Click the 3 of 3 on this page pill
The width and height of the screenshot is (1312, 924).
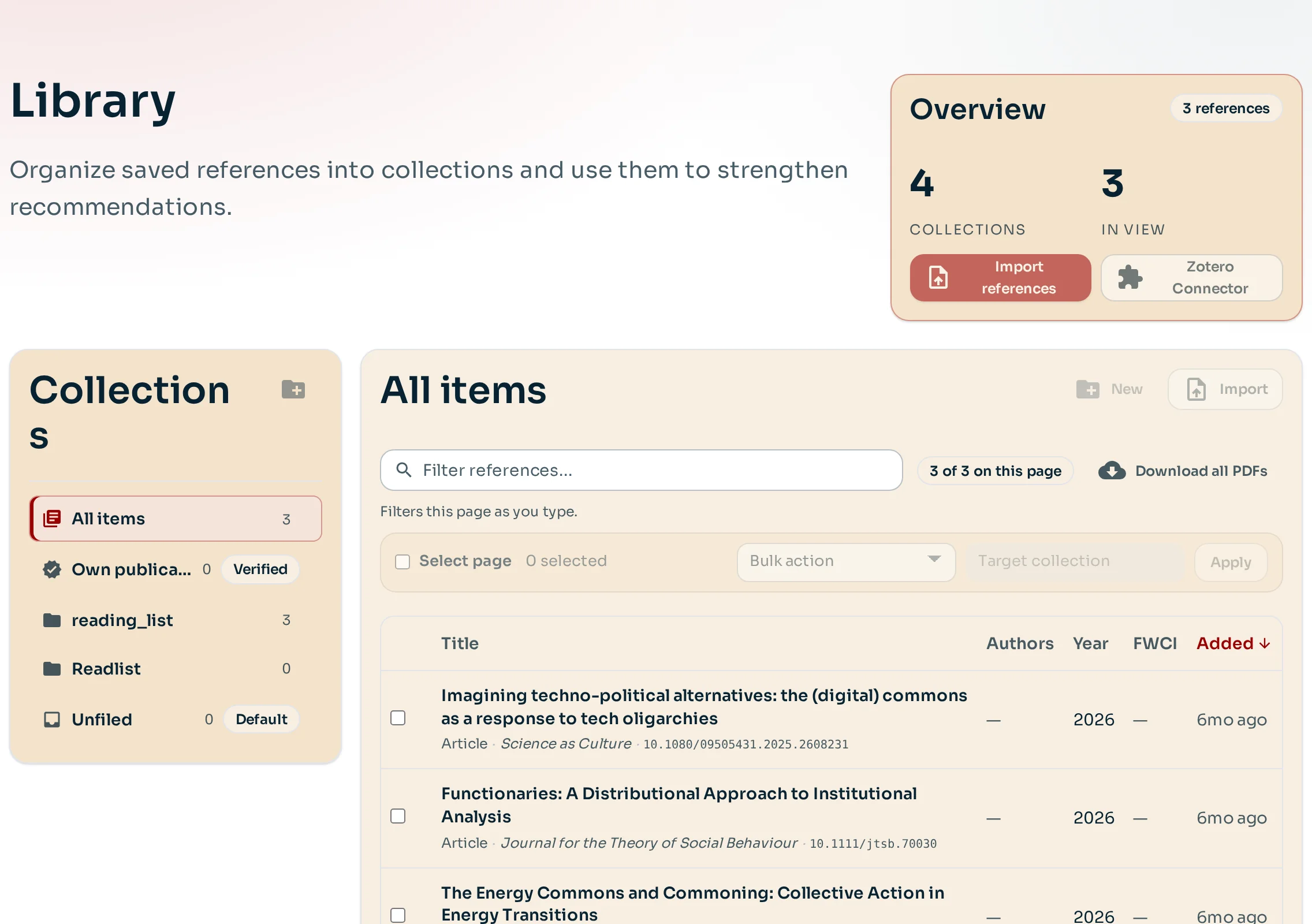coord(996,471)
